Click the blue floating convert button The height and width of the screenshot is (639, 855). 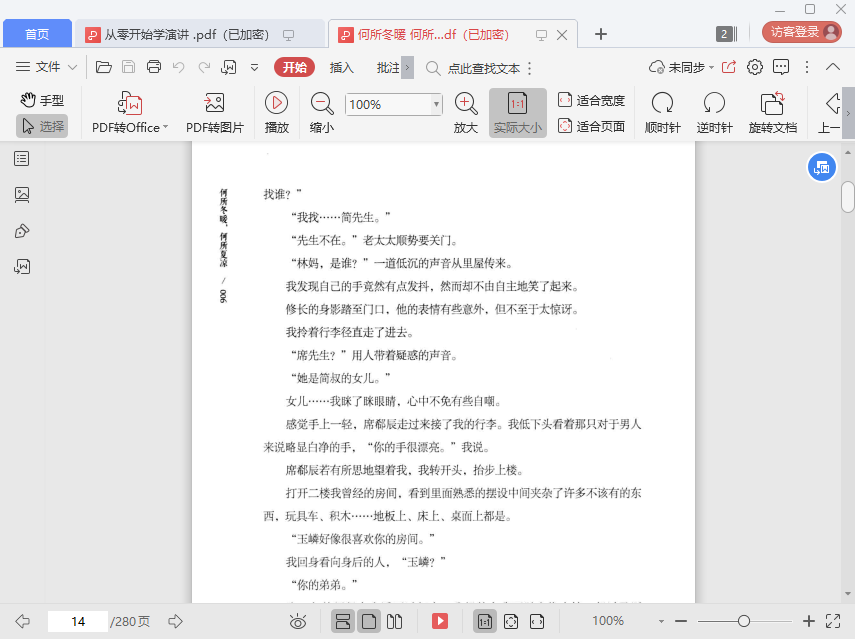pos(821,168)
